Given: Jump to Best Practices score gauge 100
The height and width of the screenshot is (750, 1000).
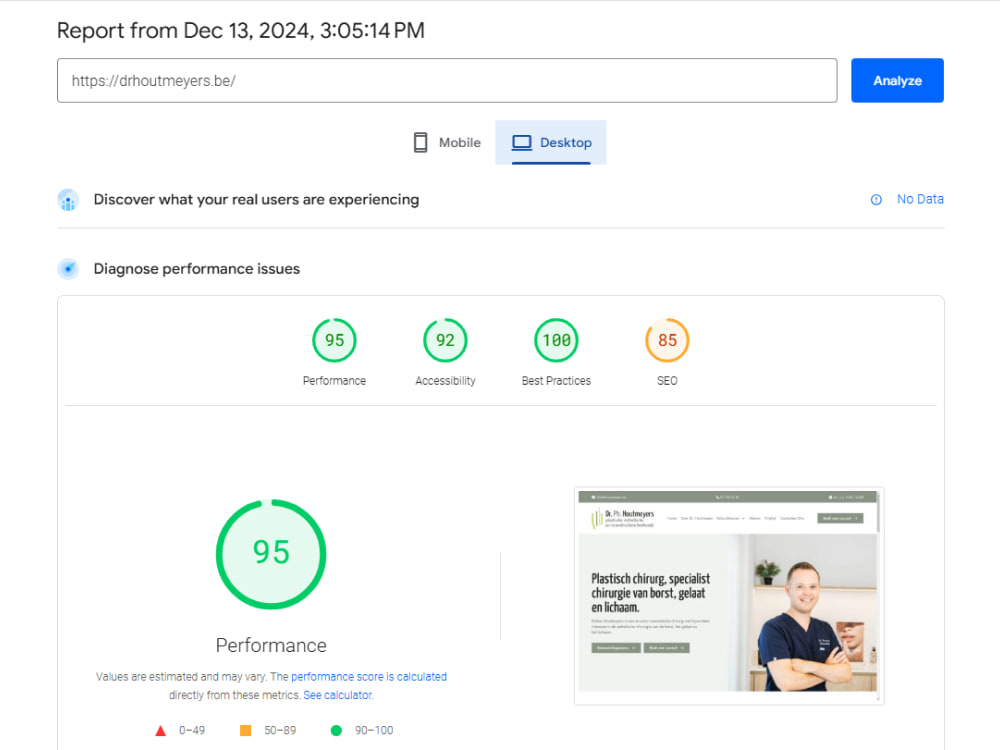Looking at the screenshot, I should [x=556, y=340].
